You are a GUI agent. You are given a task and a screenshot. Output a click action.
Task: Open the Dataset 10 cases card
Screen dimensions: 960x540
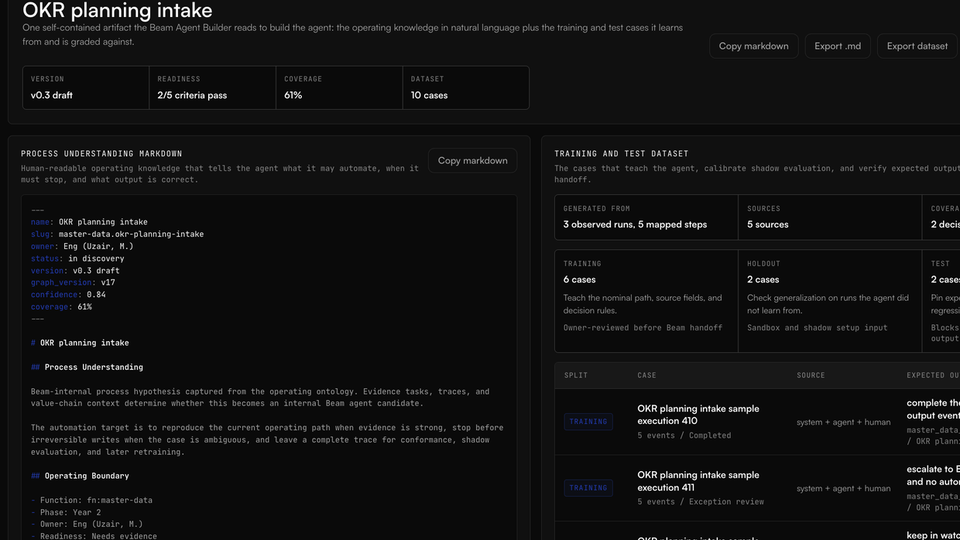click(466, 88)
